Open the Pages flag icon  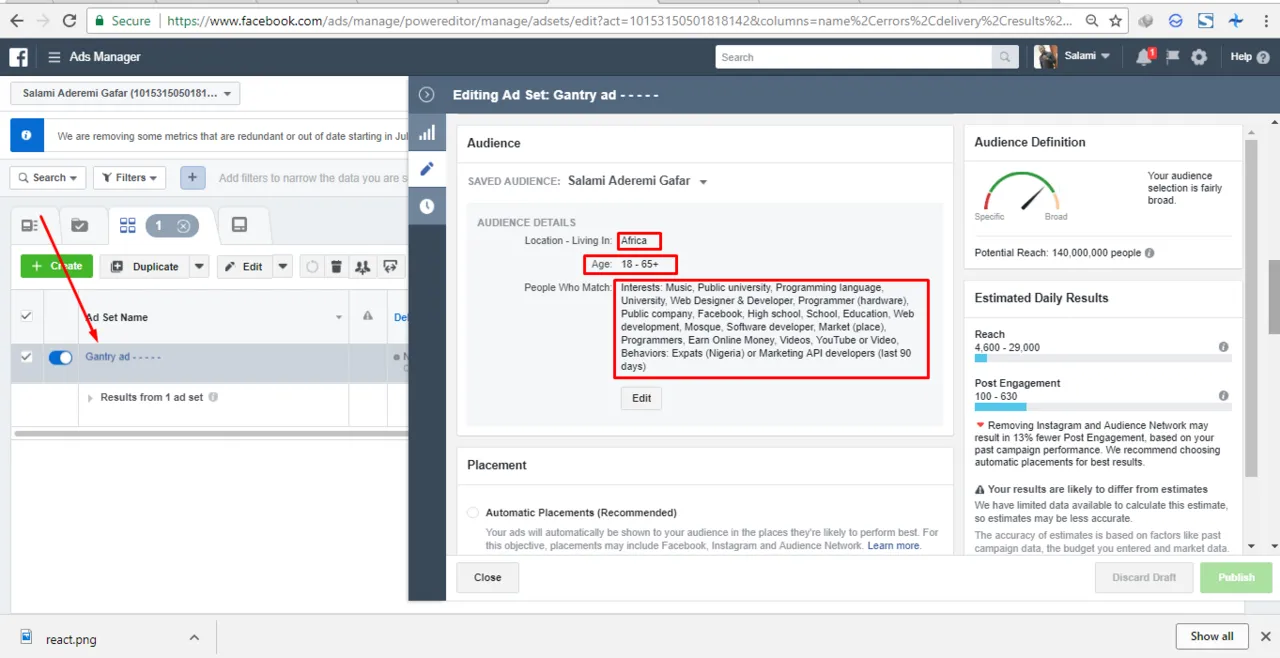1172,57
